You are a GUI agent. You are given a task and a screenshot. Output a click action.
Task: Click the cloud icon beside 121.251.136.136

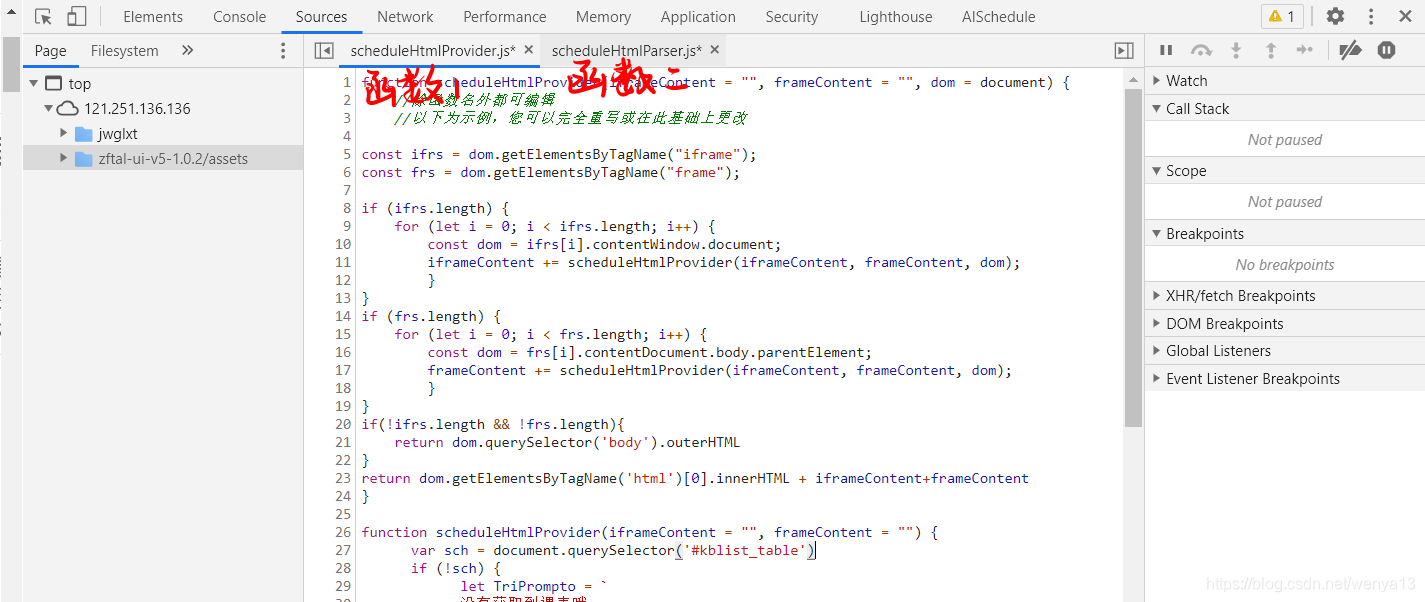[x=67, y=109]
